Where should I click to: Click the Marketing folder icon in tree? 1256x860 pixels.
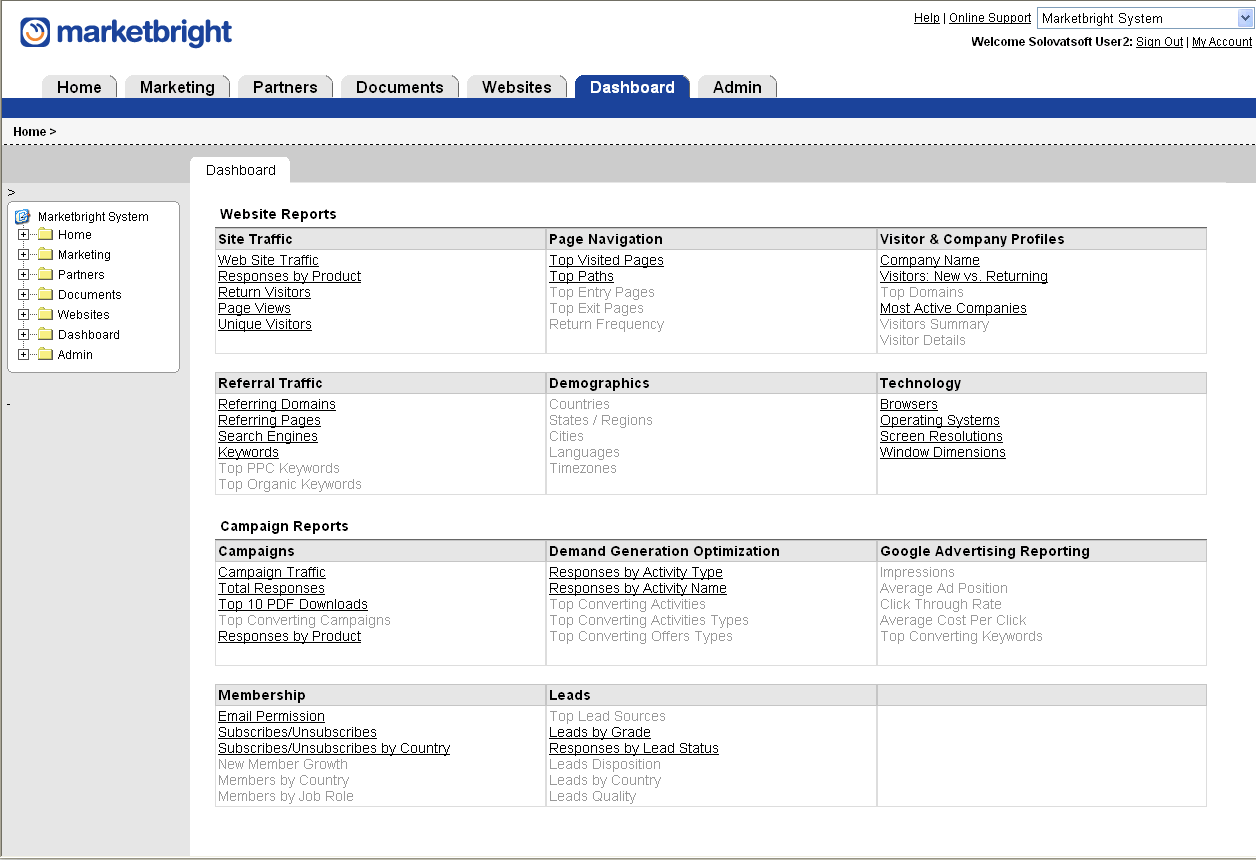coord(45,255)
